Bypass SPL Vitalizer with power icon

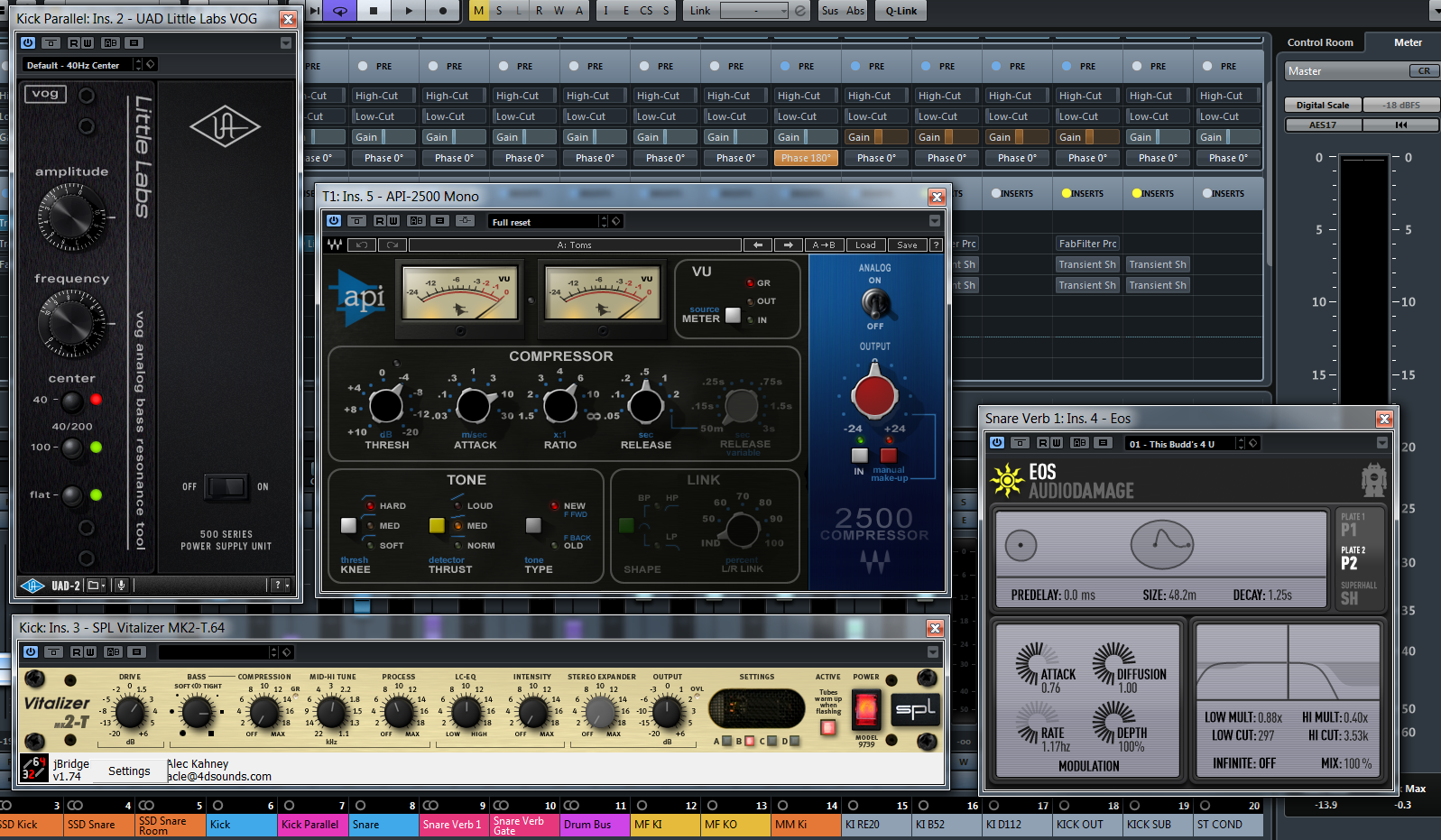coord(30,651)
